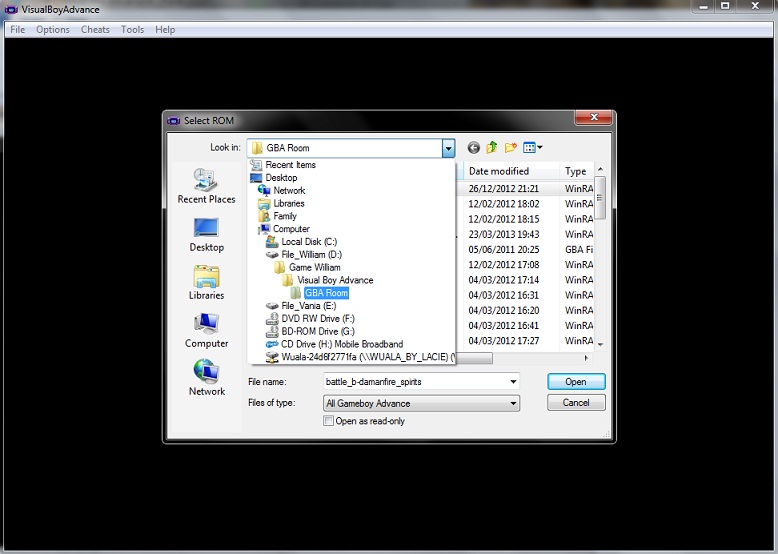
Task: Close the Select ROM dialog
Action: click(x=594, y=118)
